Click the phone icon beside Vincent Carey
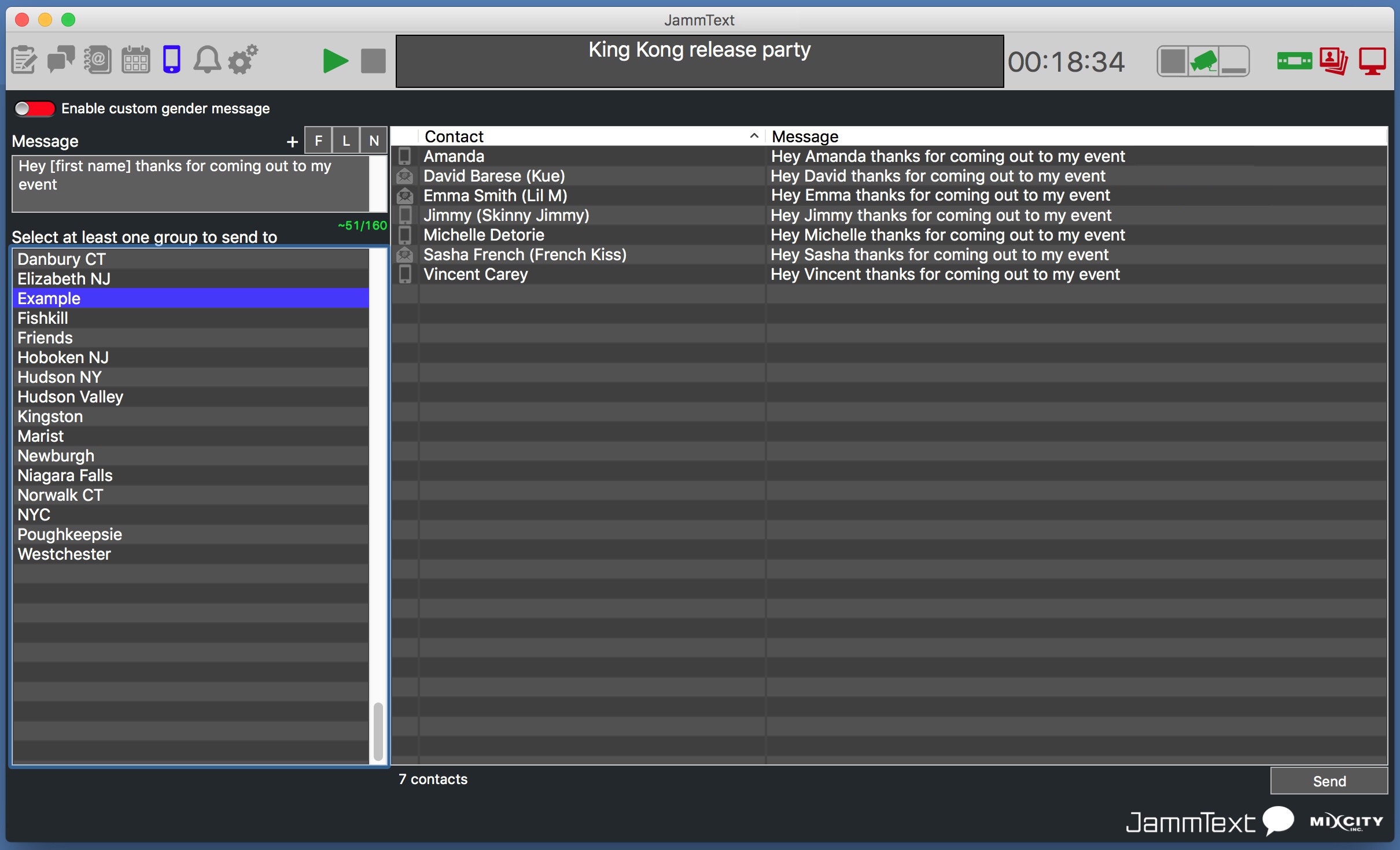1400x850 pixels. (405, 274)
